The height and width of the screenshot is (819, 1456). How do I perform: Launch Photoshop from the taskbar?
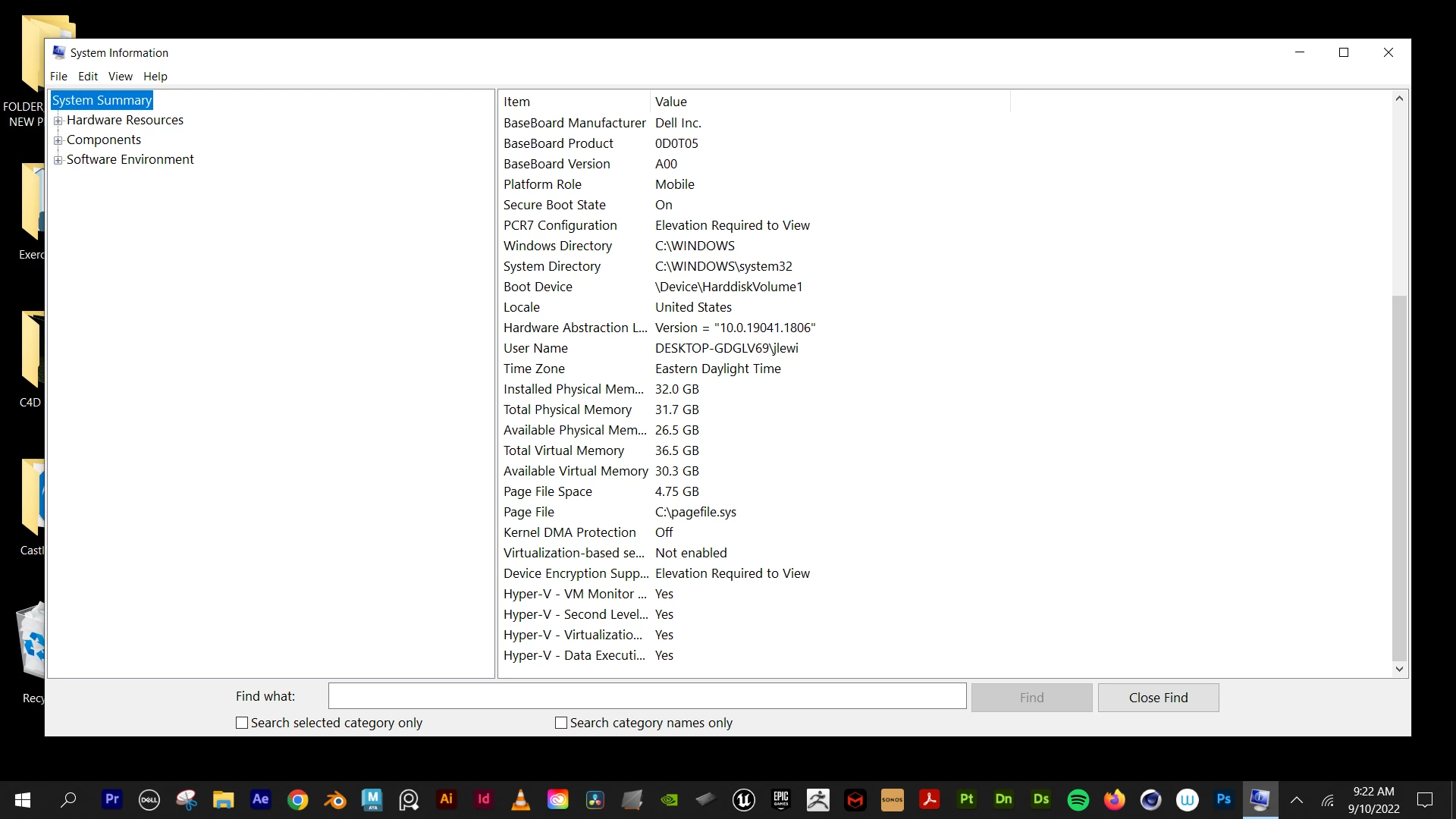1224,799
